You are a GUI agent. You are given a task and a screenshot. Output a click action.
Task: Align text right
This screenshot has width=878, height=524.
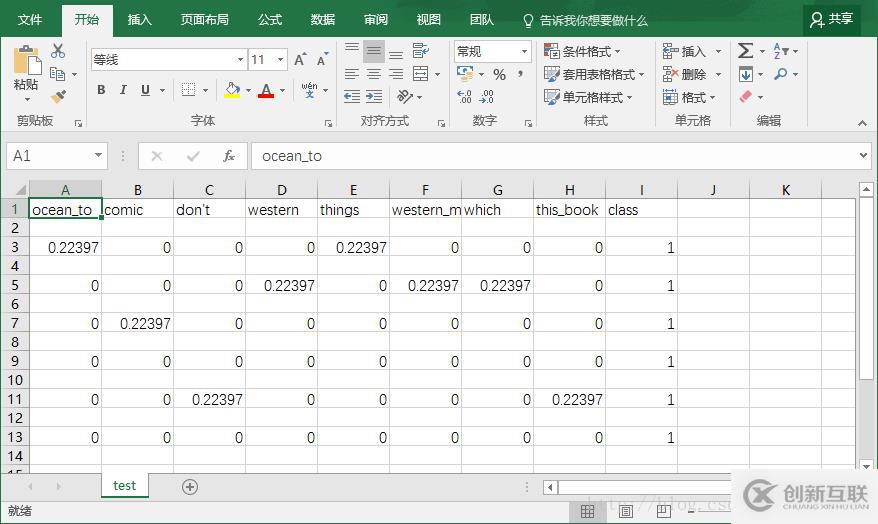click(396, 74)
